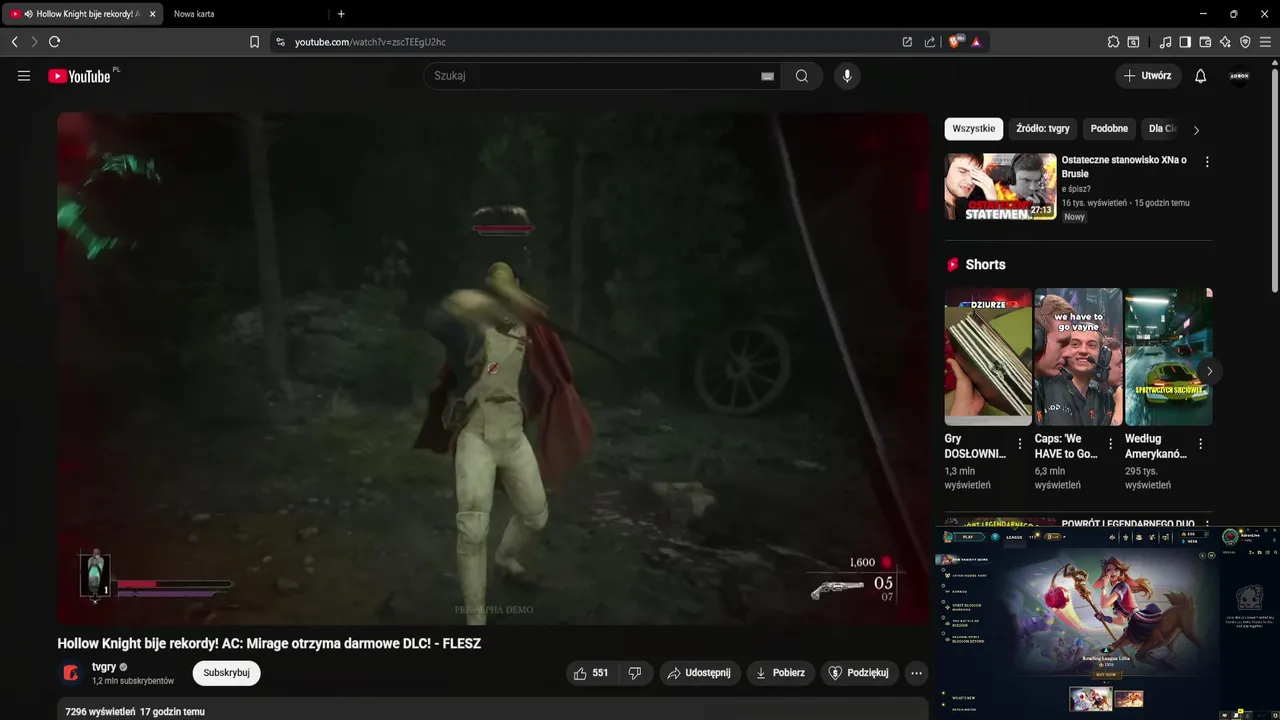Viewport: 1280px width, 720px height.
Task: Open the account avatar menu
Action: pos(1240,76)
